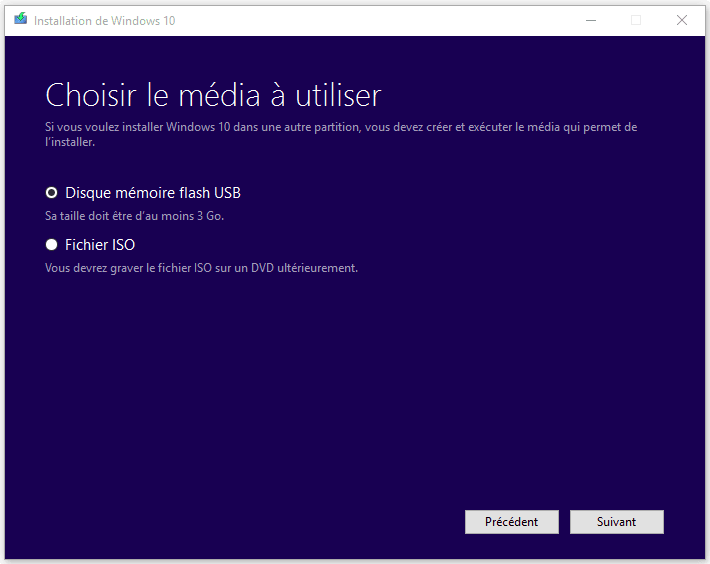Minimize the Installation de Windows 10 window

591,20
